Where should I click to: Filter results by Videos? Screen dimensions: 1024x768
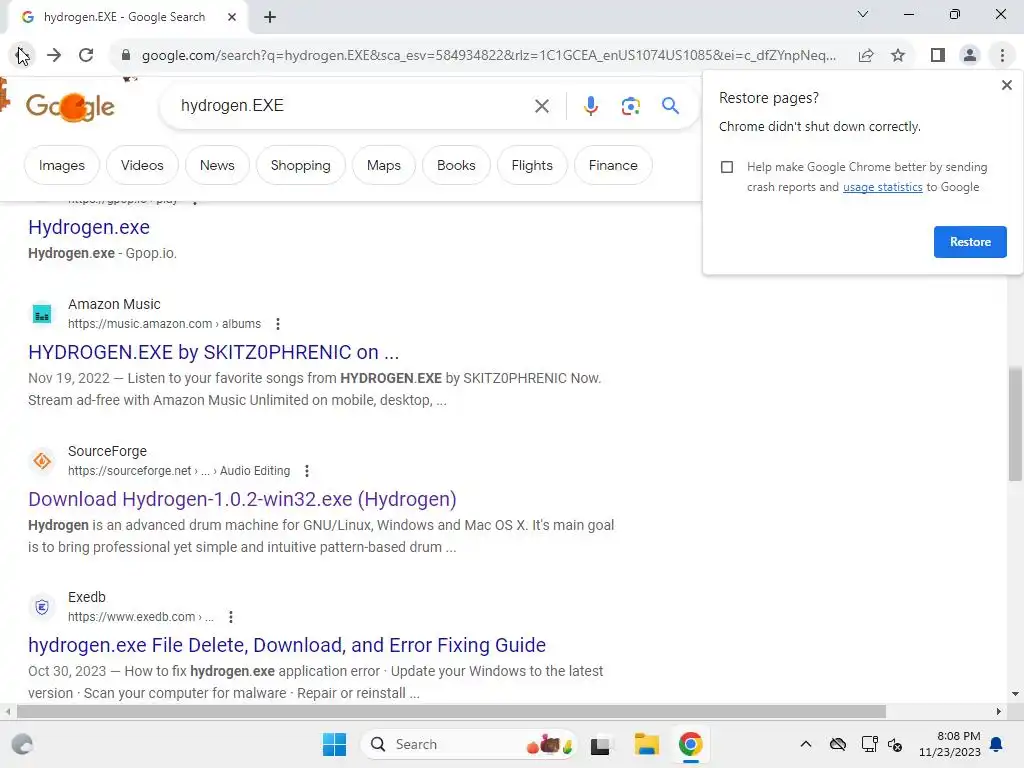[x=142, y=166]
